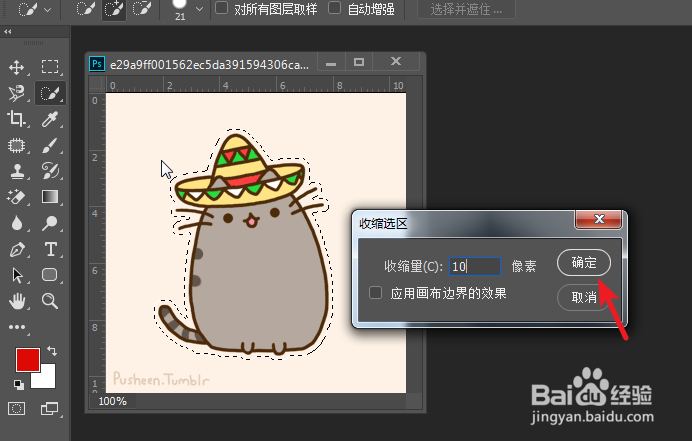Select the Clone Stamp tool
This screenshot has height=441, width=692.
click(17, 171)
